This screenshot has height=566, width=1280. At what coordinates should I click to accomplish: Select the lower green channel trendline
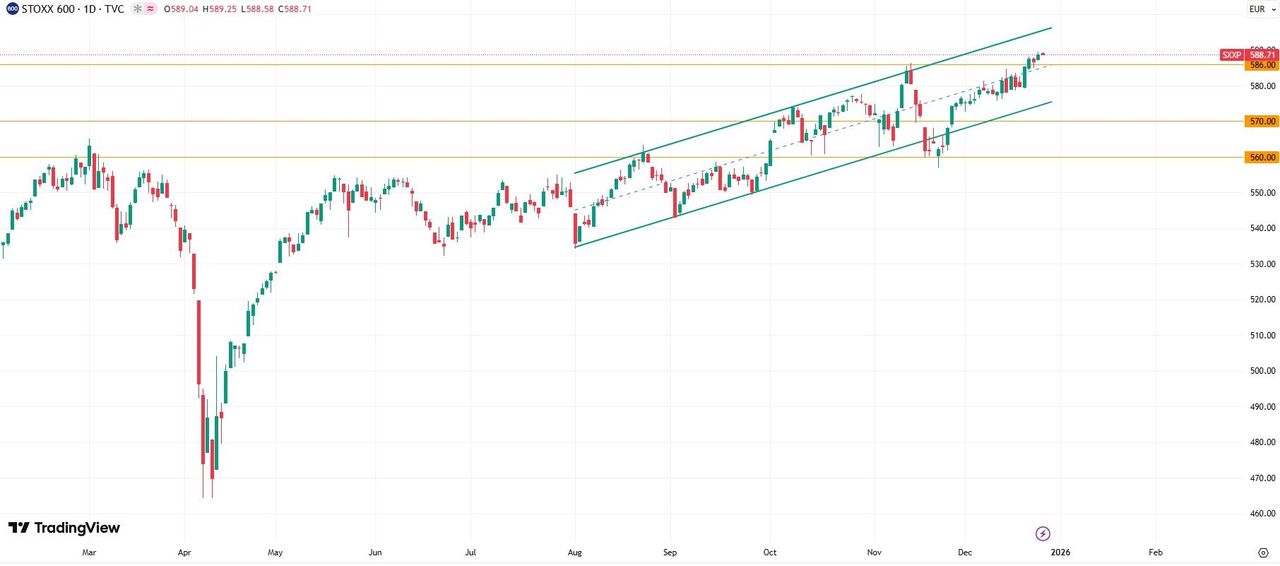coord(800,176)
